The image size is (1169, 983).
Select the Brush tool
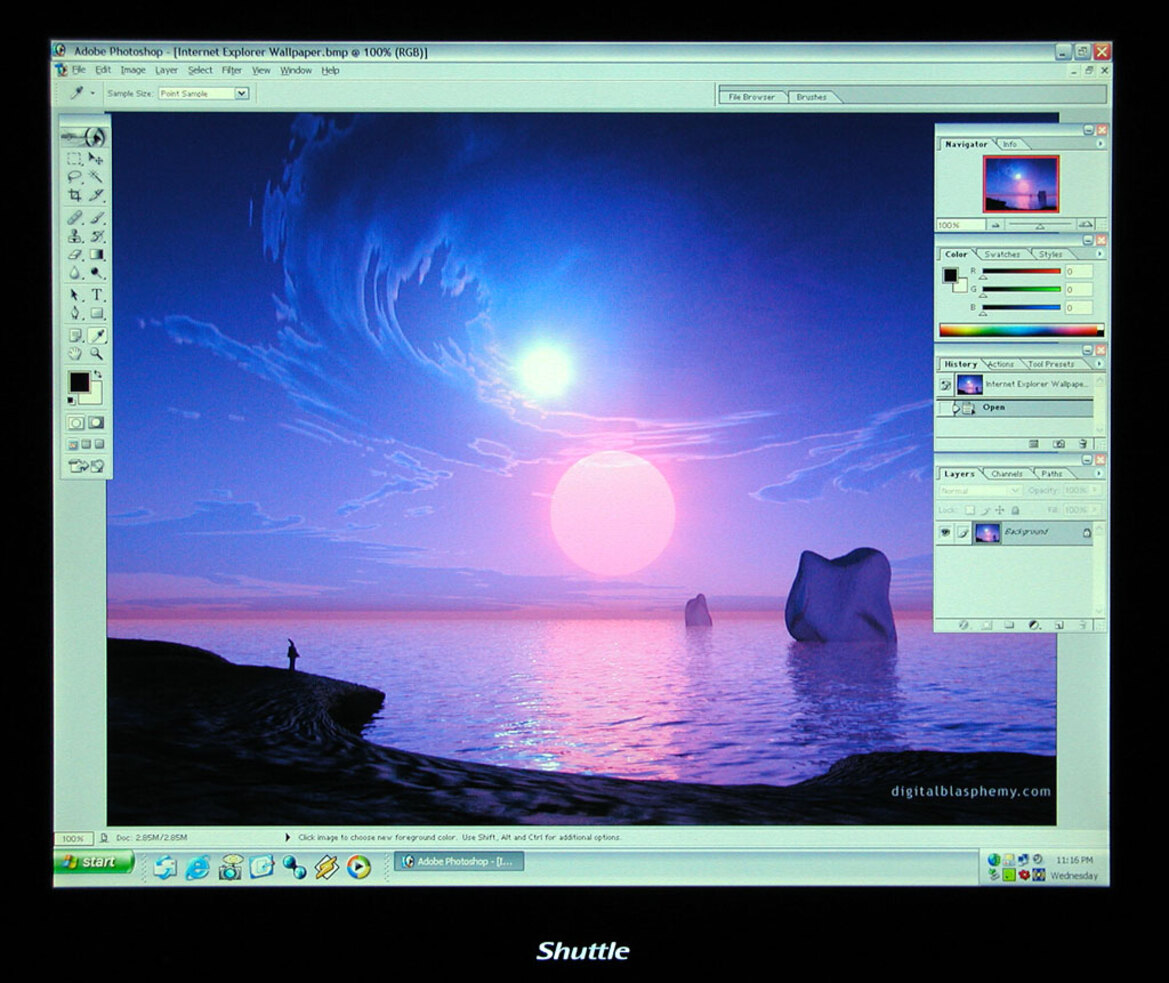coord(97,218)
